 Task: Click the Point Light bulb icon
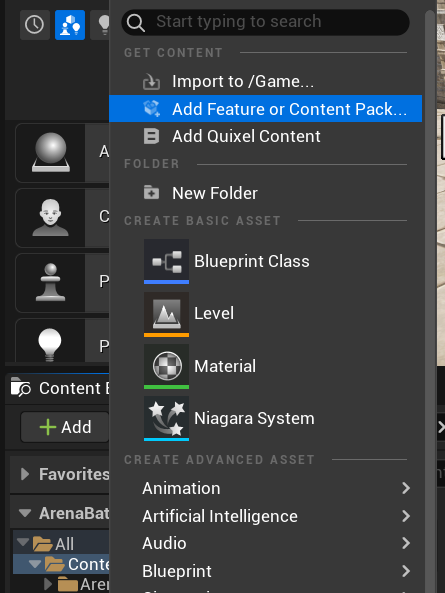click(x=50, y=345)
